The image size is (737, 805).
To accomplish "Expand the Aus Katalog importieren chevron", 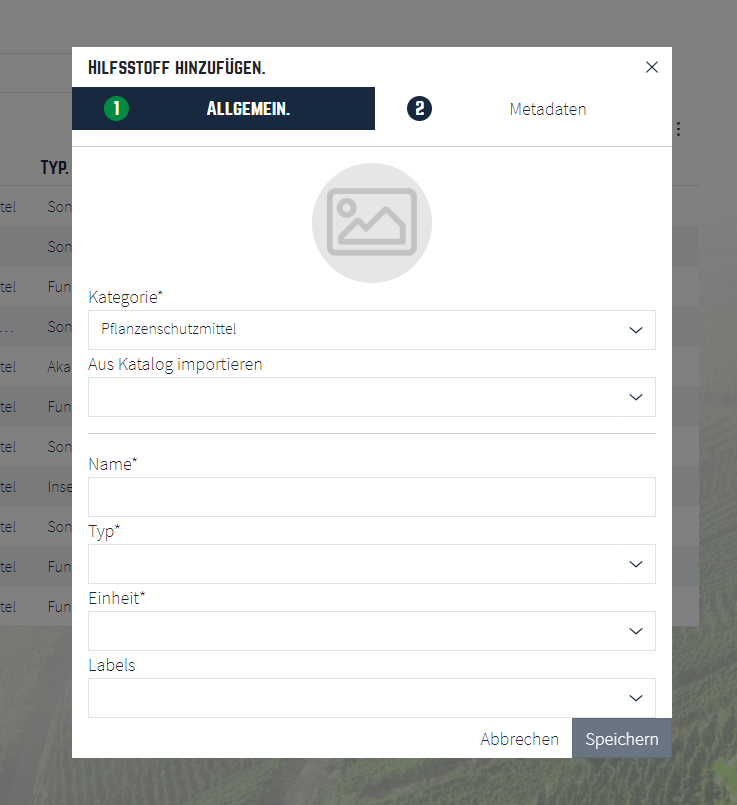I will 636,397.
